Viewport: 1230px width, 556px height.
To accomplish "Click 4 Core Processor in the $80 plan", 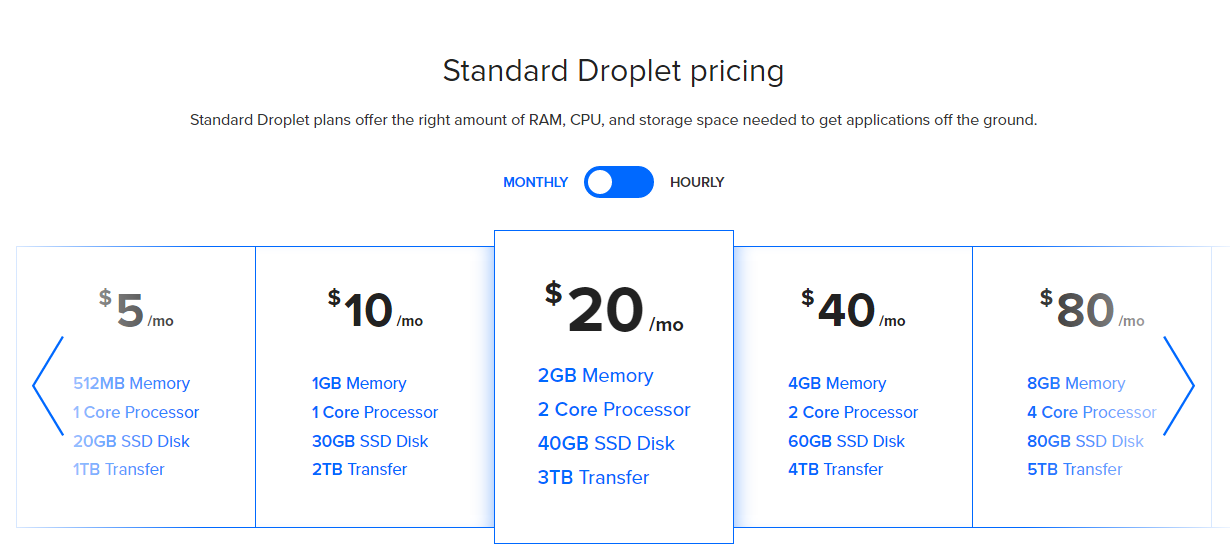I will pos(1091,412).
